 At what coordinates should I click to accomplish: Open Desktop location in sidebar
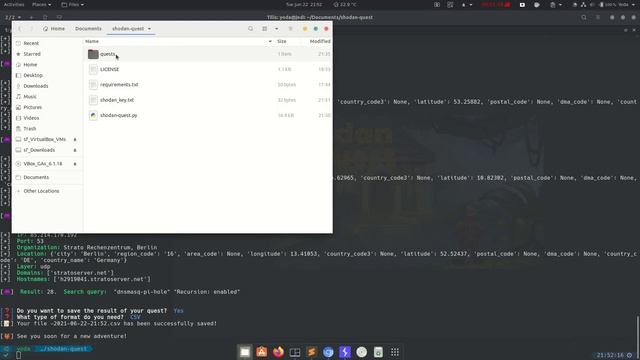pos(47,75)
